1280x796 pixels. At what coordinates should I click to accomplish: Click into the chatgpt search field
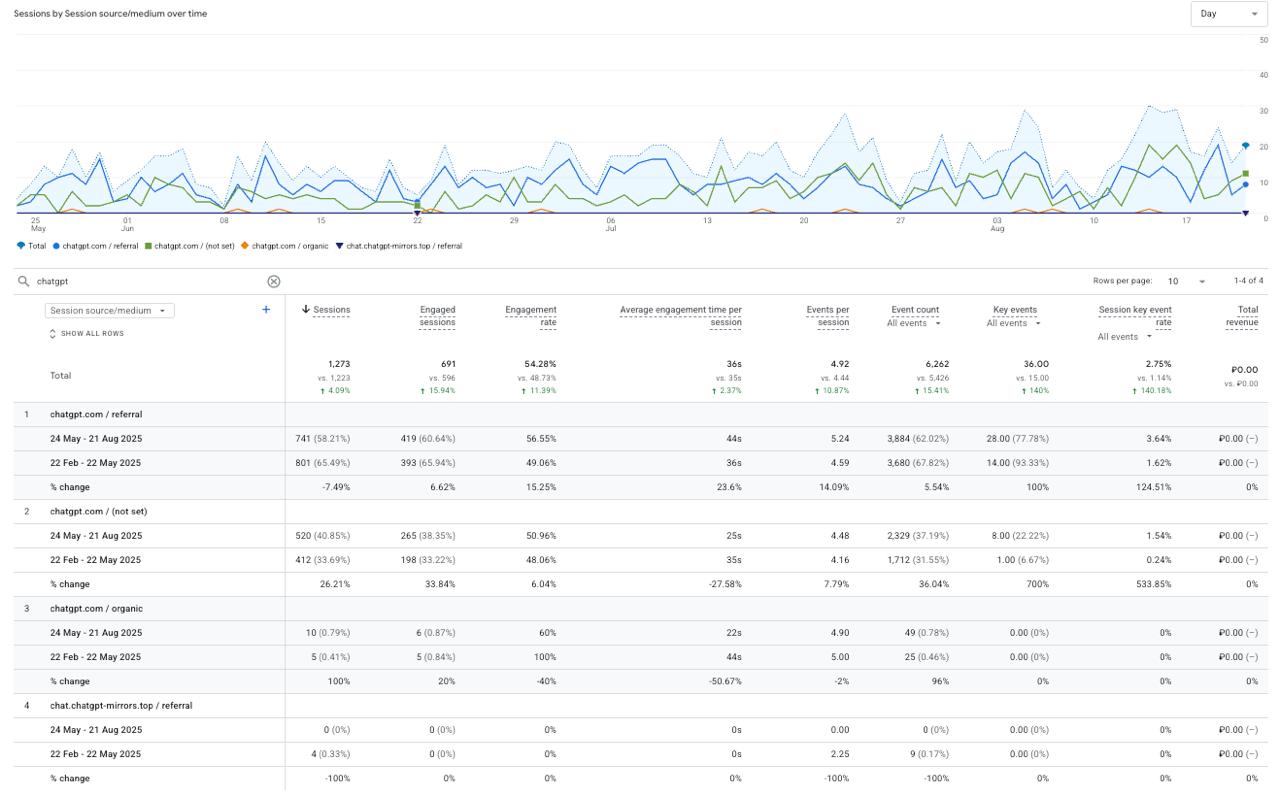click(x=150, y=282)
